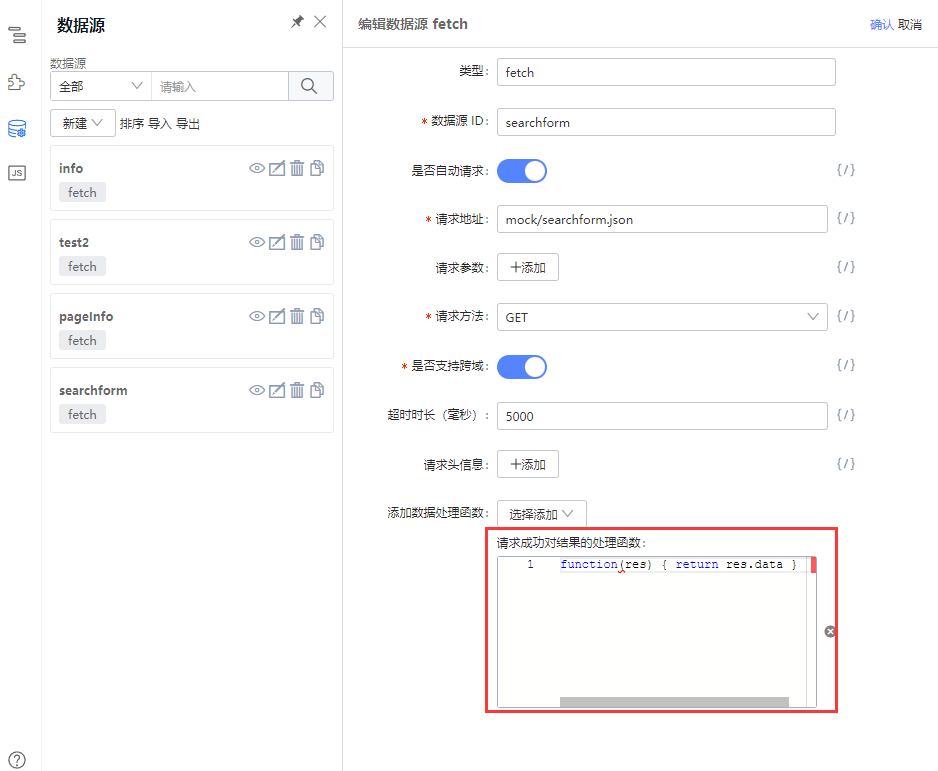Viewport: 938px width, 771px height.
Task: Preview the test2 data source
Action: (x=257, y=242)
